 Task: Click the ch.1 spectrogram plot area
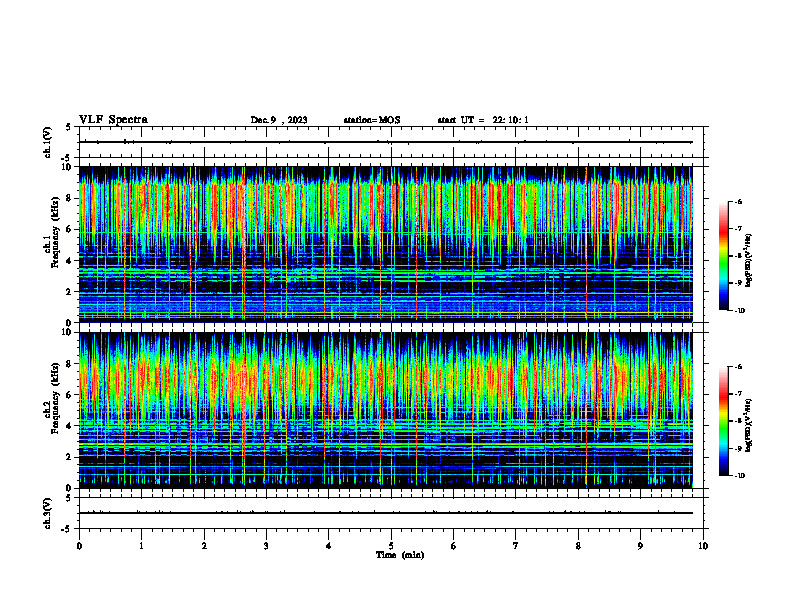point(385,244)
